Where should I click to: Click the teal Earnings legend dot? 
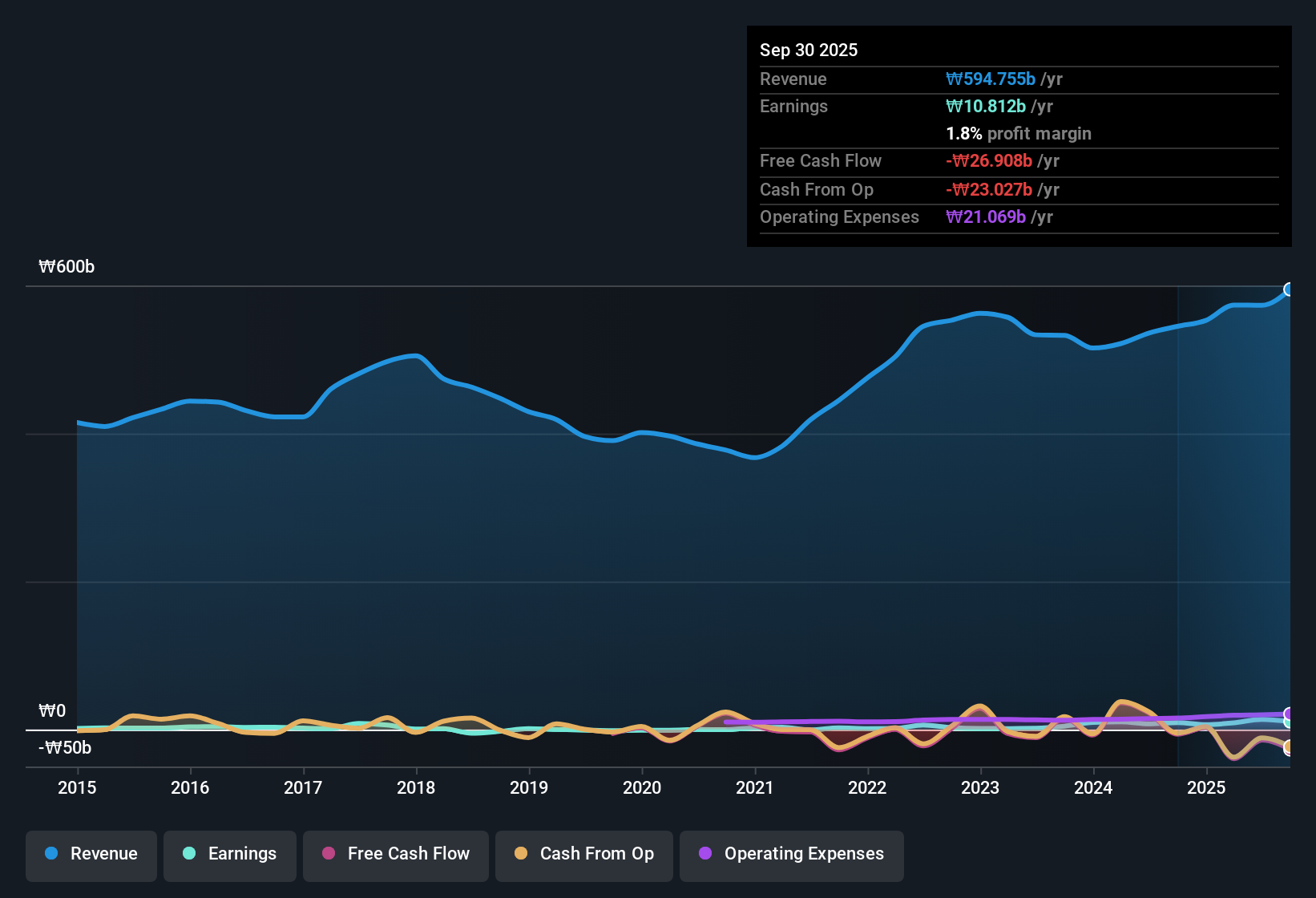coord(189,853)
